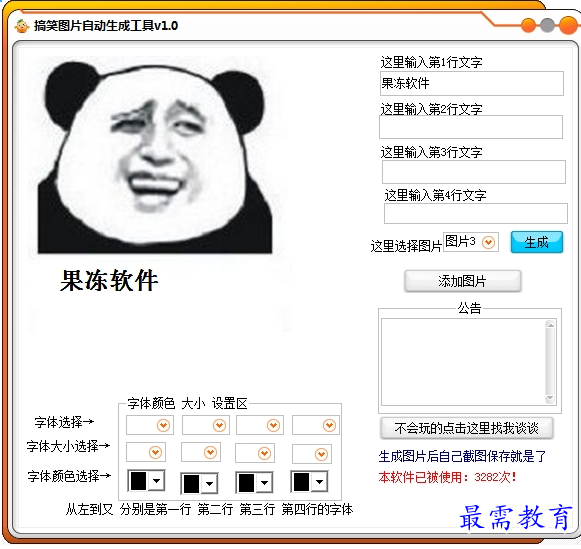Image resolution: width=581 pixels, height=549 pixels.
Task: Click the 添加图片 add picture button
Action: click(x=462, y=281)
